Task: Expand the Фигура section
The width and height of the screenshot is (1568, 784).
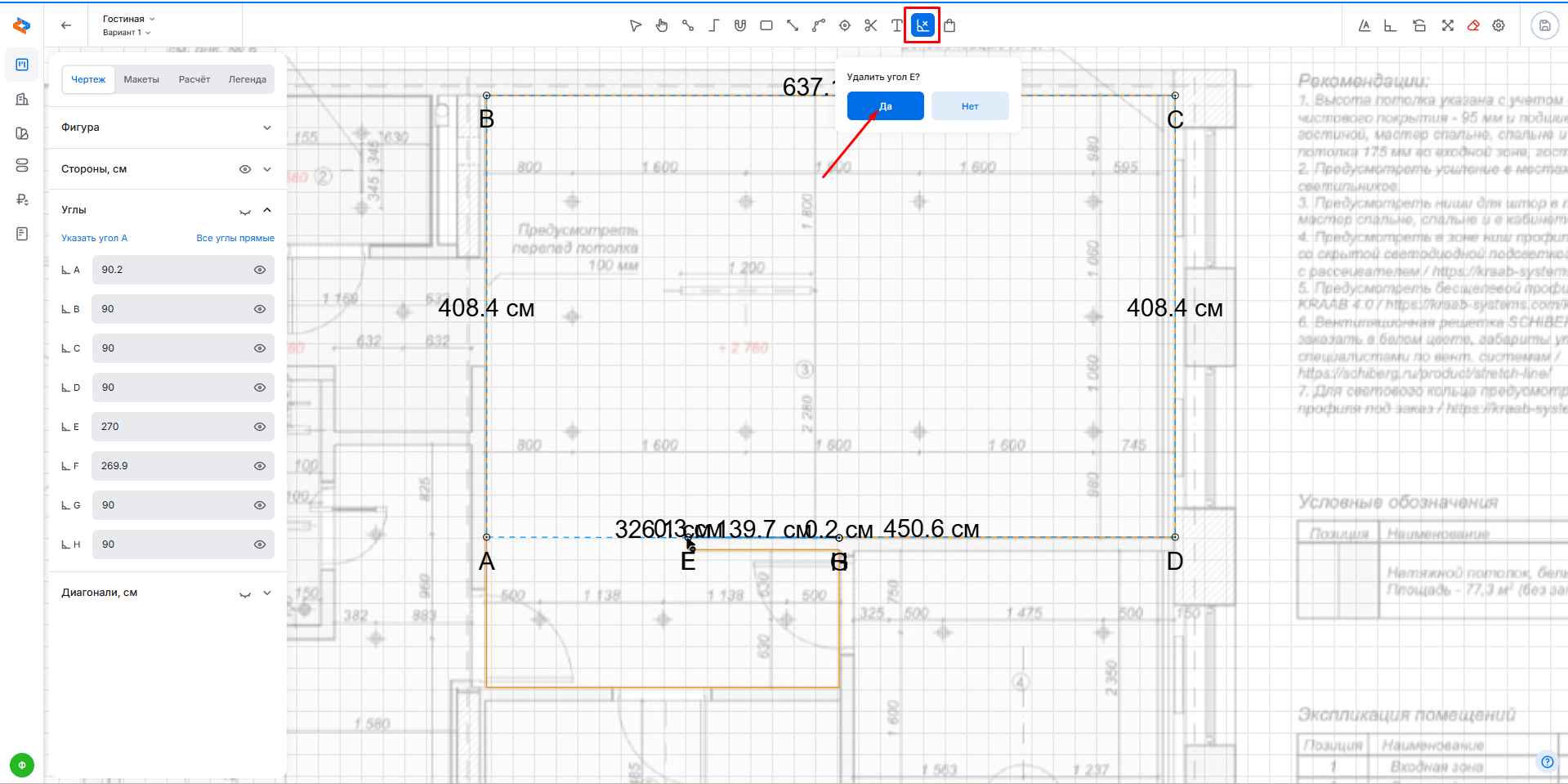Action: click(x=267, y=128)
